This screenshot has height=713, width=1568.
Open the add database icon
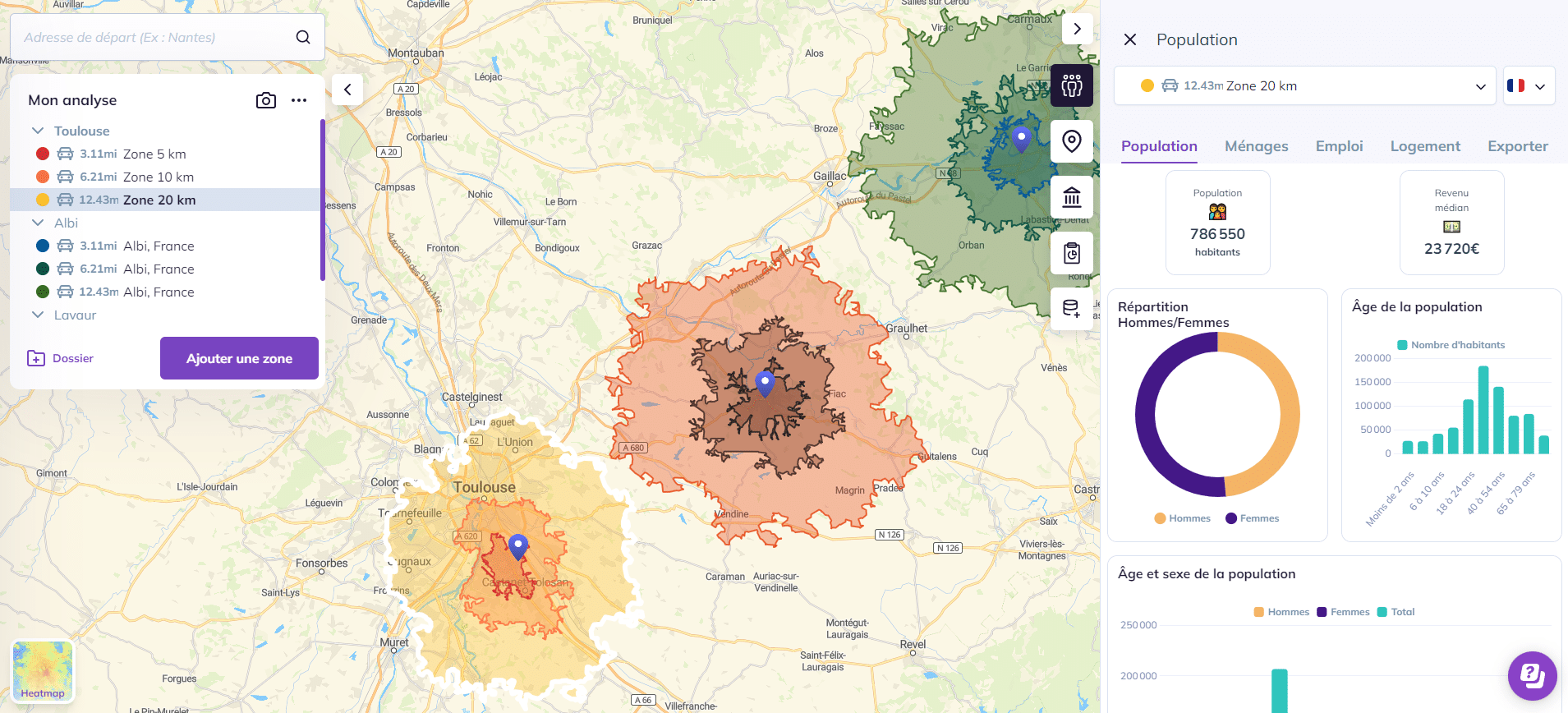click(1072, 309)
